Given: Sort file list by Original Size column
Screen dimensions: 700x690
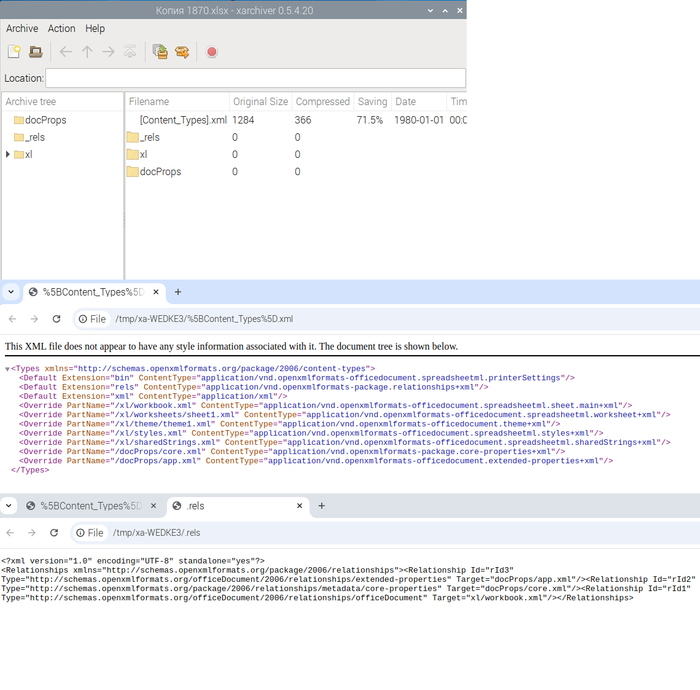Looking at the screenshot, I should click(260, 102).
